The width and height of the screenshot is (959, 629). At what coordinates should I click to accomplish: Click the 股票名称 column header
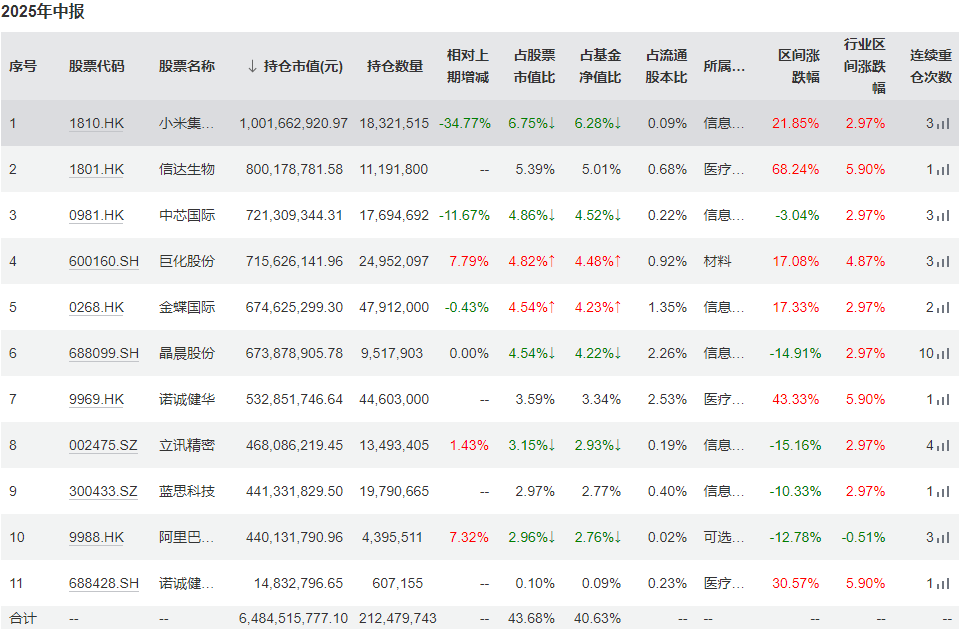(x=187, y=66)
